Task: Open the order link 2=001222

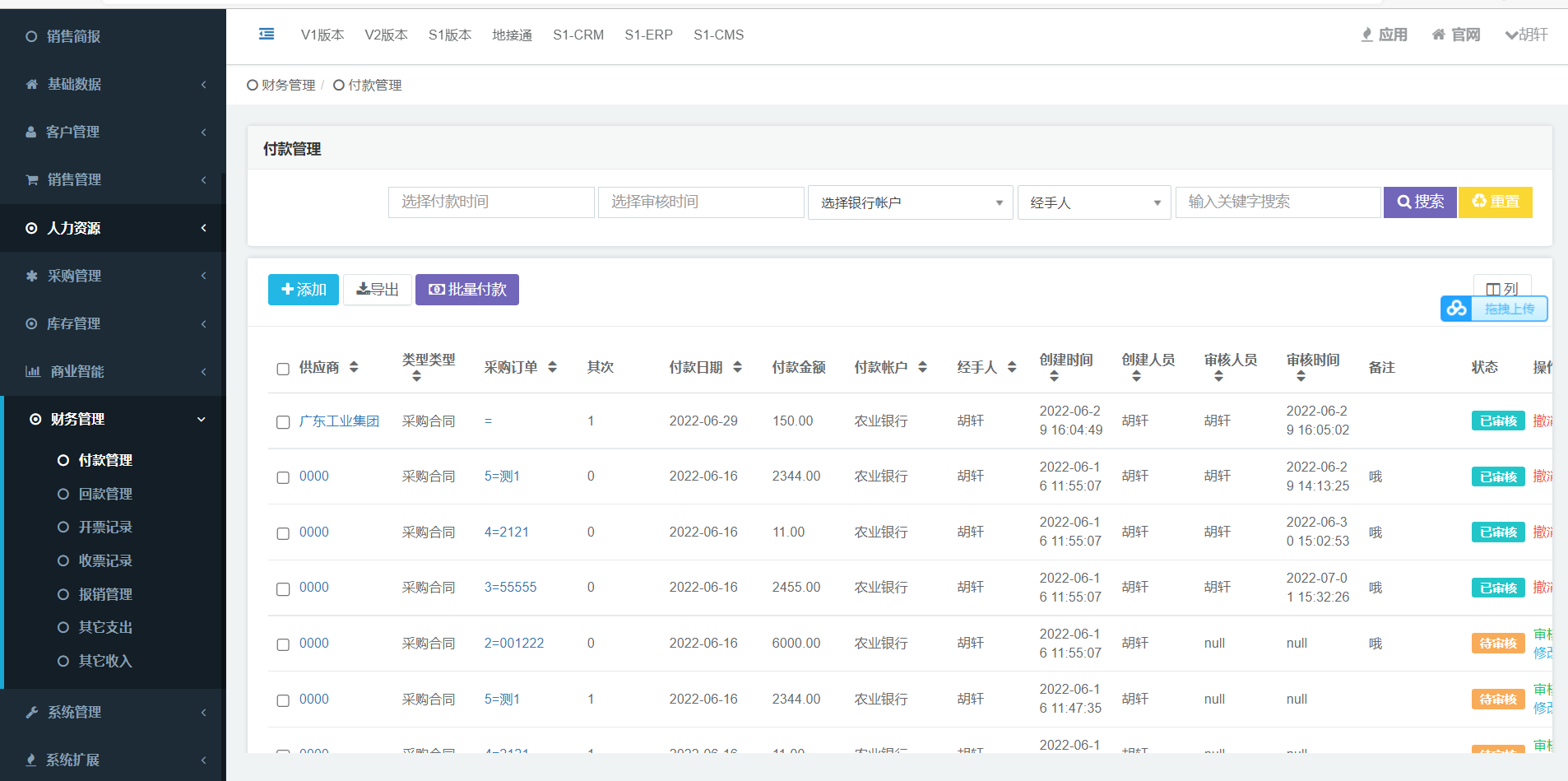Action: pyautogui.click(x=514, y=644)
